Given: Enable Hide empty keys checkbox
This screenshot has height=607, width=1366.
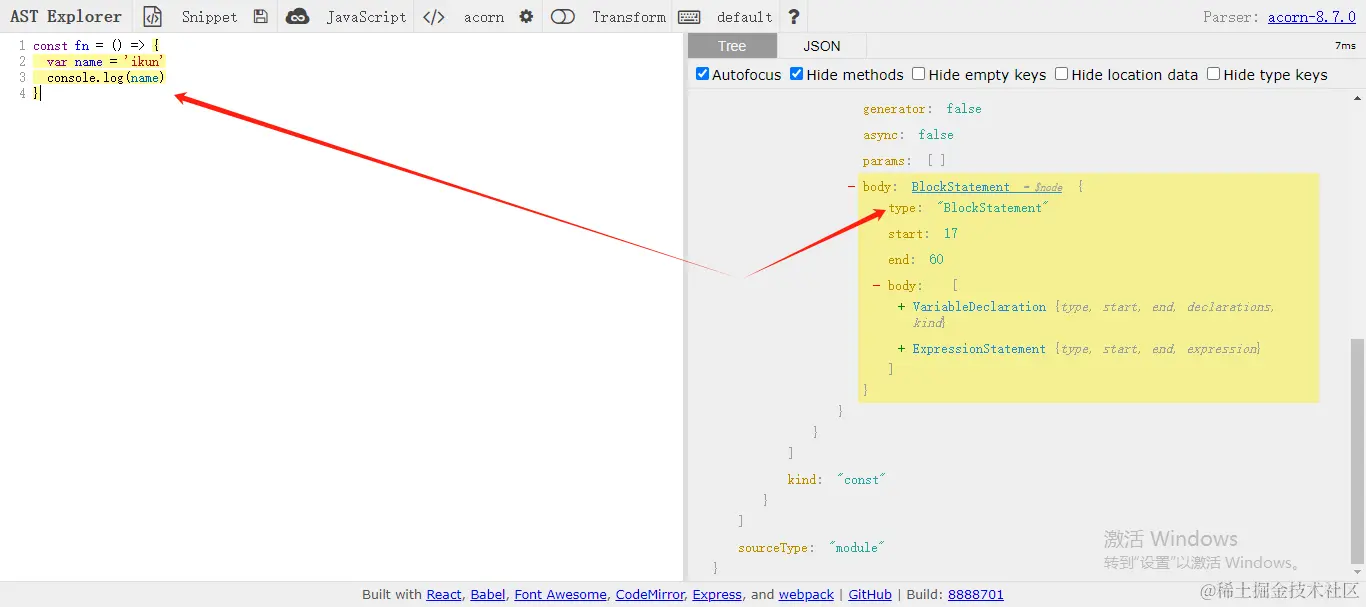Looking at the screenshot, I should point(919,74).
